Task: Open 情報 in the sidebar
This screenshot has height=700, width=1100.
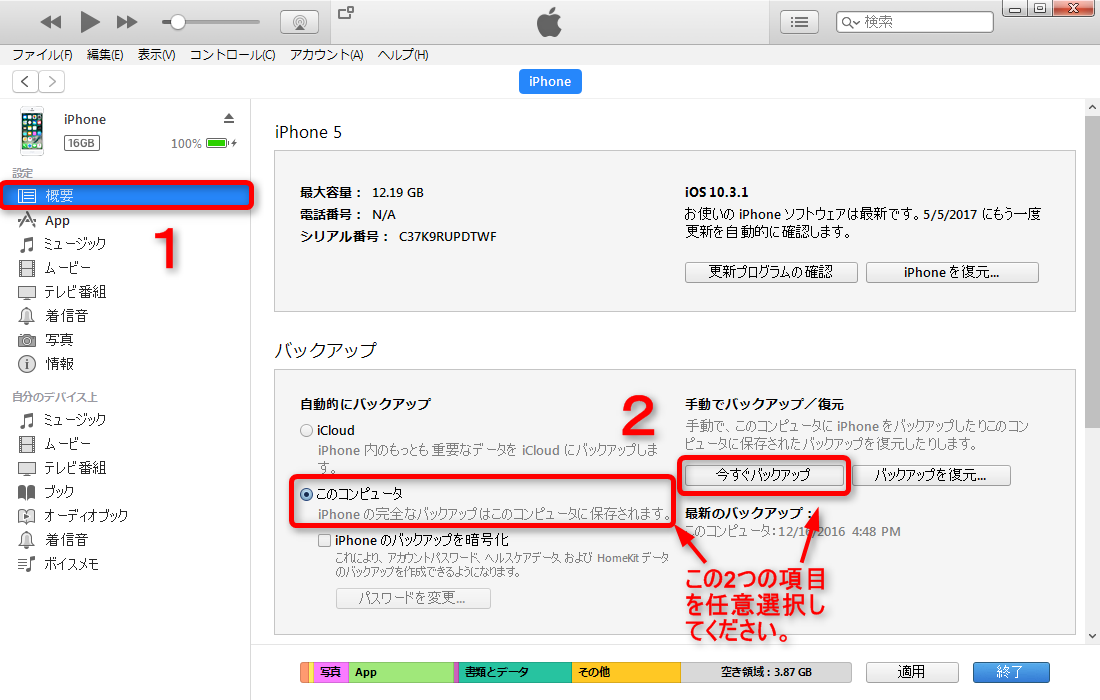Action: click(60, 364)
